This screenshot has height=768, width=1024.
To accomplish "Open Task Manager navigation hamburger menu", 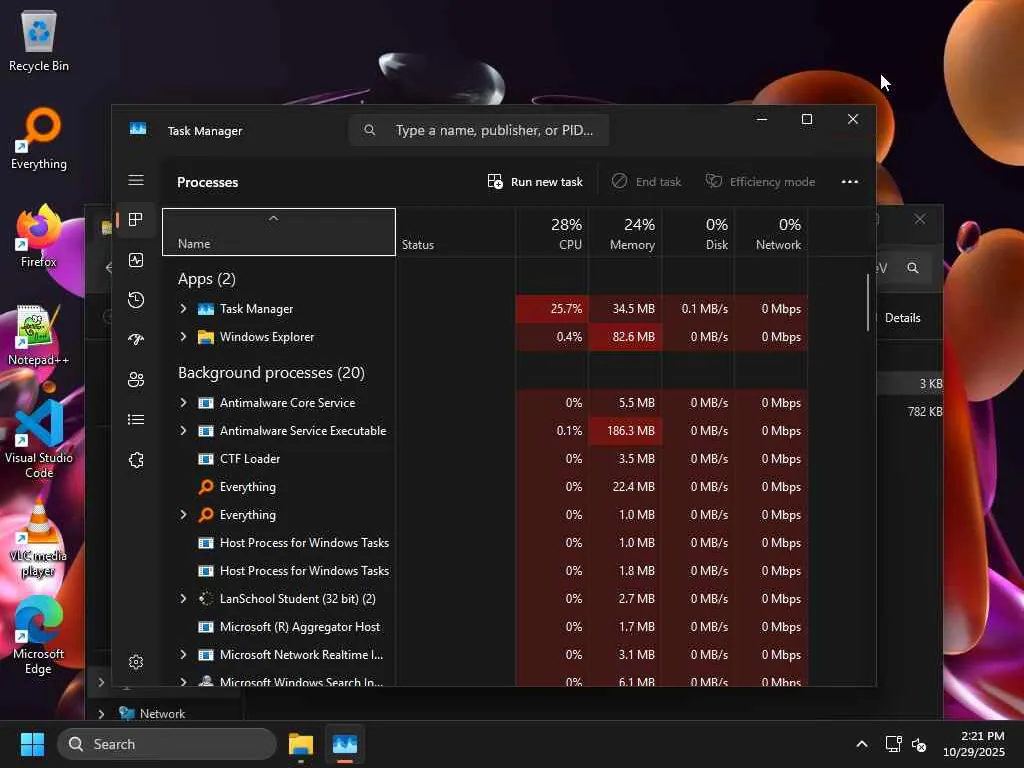I will click(136, 180).
